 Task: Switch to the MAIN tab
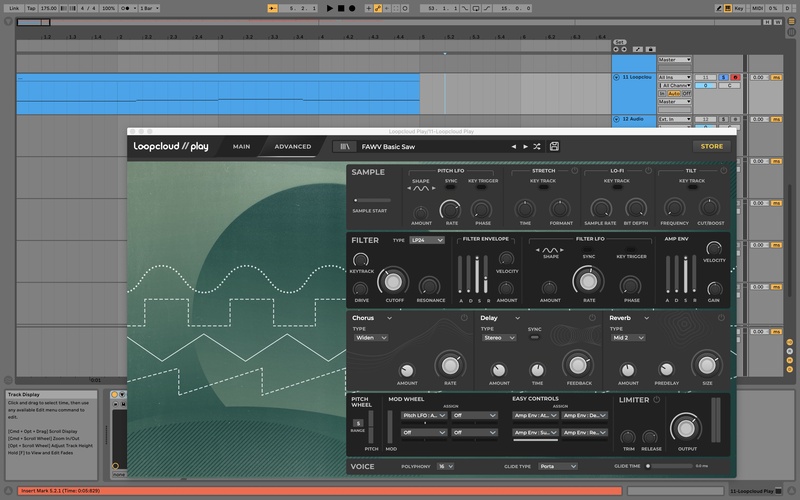[x=241, y=146]
